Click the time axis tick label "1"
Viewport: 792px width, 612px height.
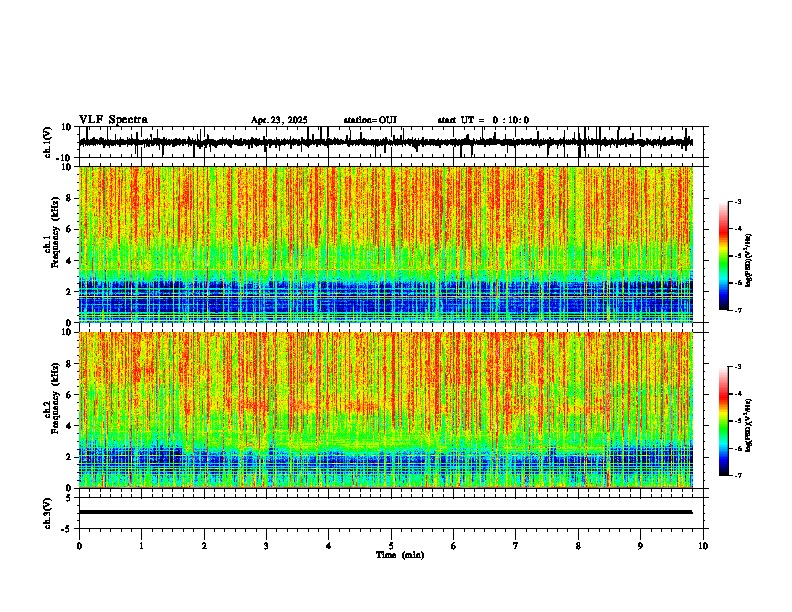tap(141, 546)
